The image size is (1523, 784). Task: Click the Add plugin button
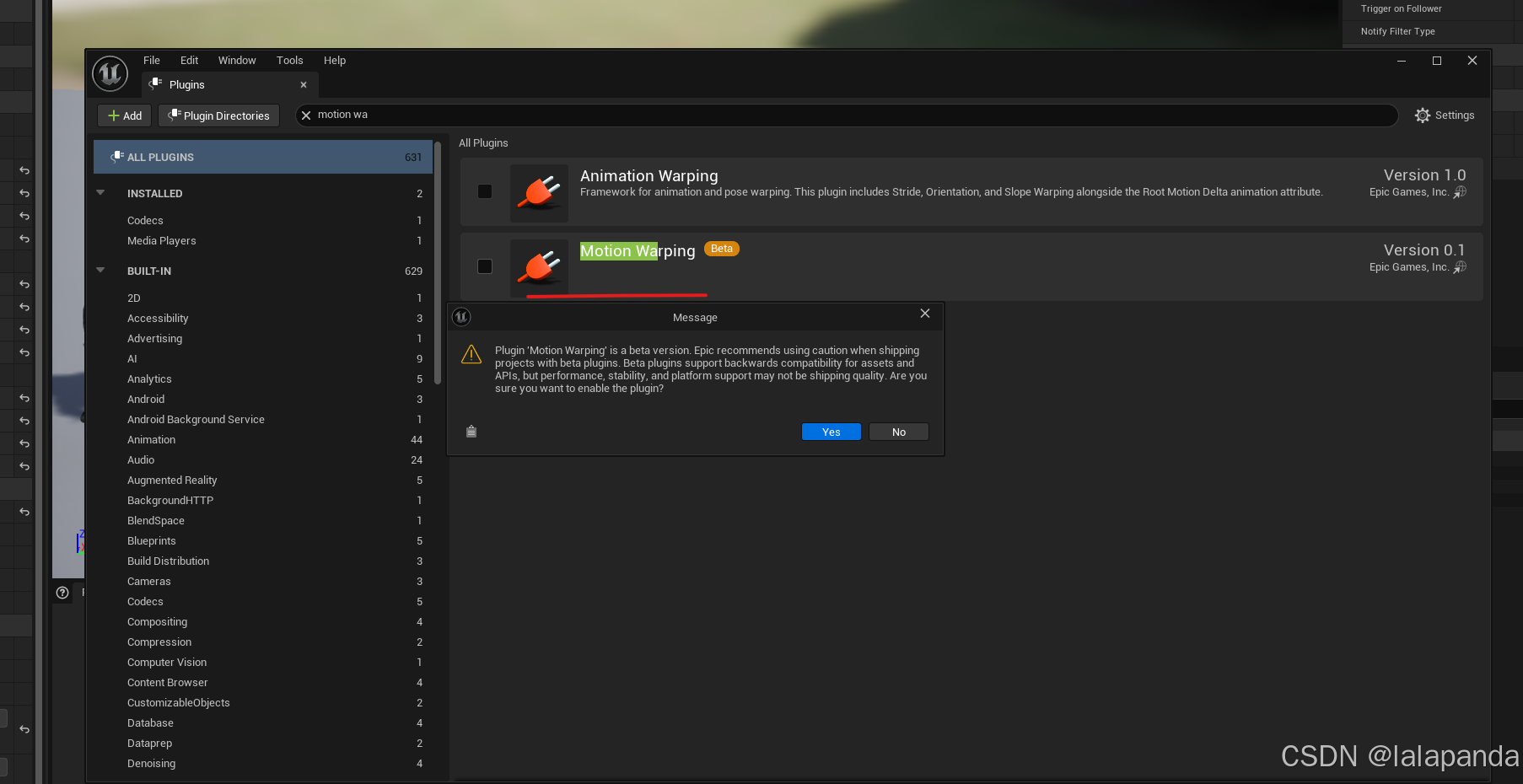click(x=125, y=115)
